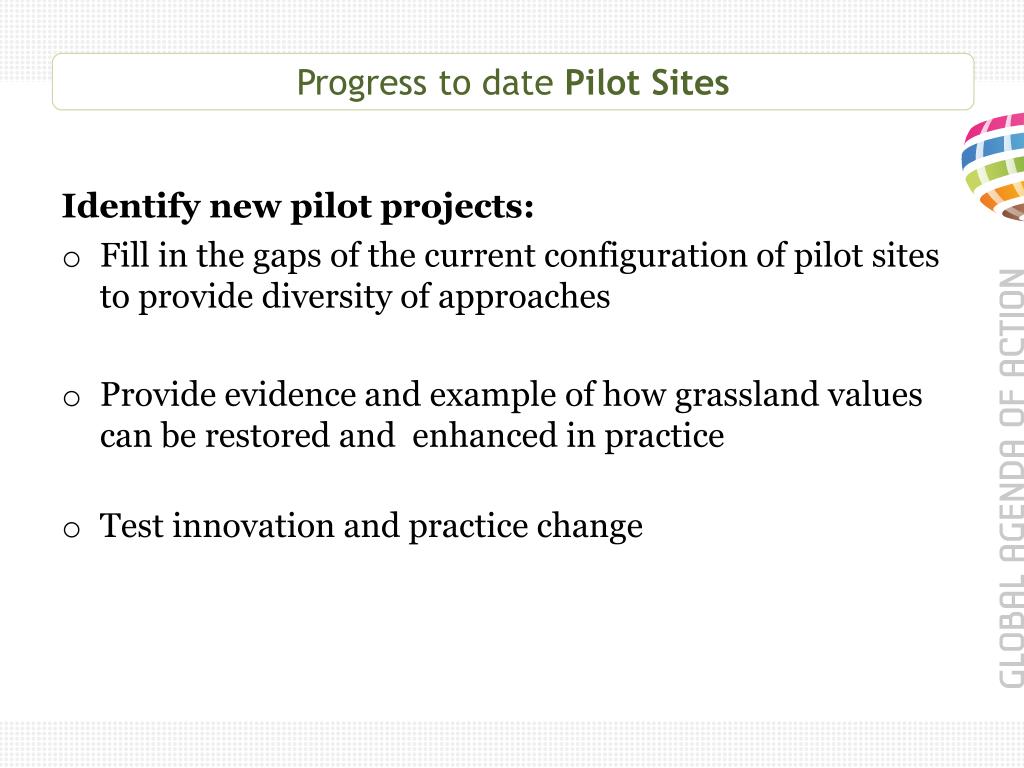The height and width of the screenshot is (768, 1024).
Task: Select "Test innovation and practice change" bullet text
Action: click(371, 526)
